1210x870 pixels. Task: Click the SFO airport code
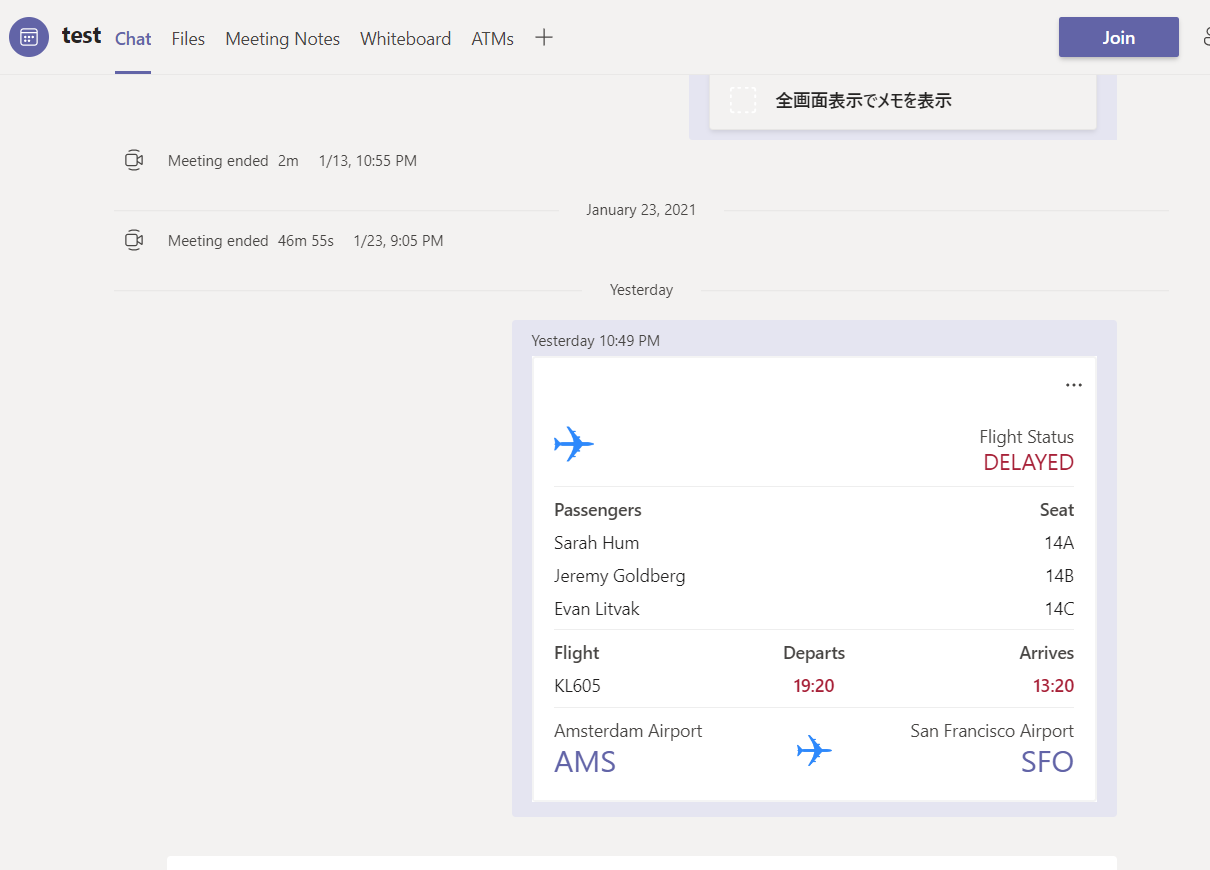(1047, 762)
